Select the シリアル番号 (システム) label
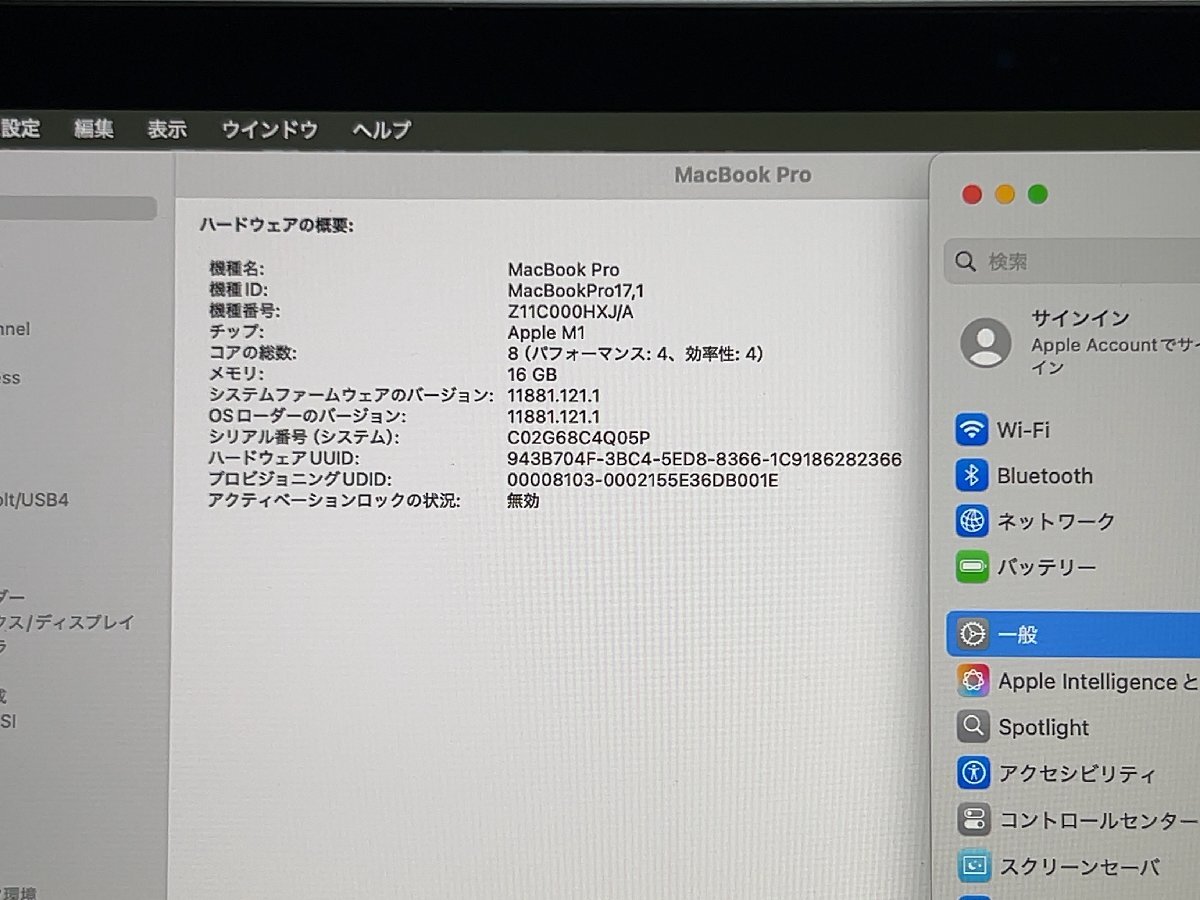Screen dimensions: 1200x900 304,438
